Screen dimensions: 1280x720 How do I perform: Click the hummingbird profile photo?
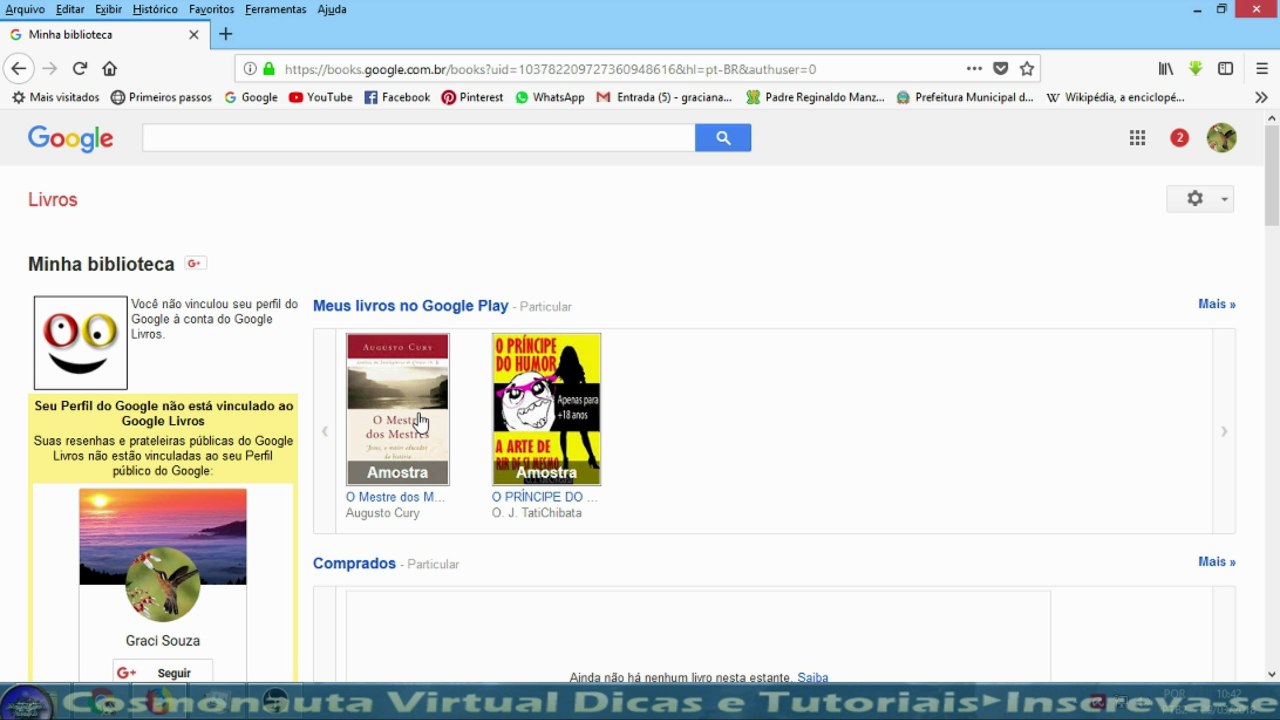click(163, 584)
